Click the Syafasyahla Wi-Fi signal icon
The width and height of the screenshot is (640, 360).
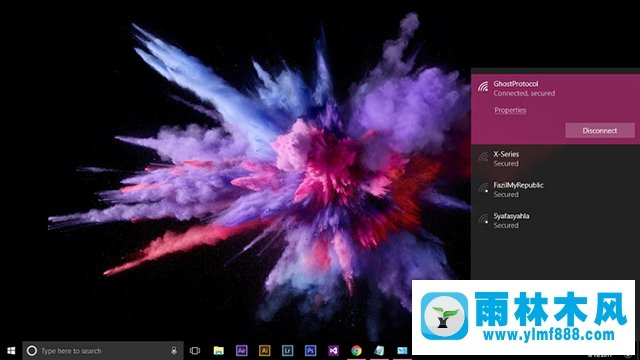coord(483,219)
